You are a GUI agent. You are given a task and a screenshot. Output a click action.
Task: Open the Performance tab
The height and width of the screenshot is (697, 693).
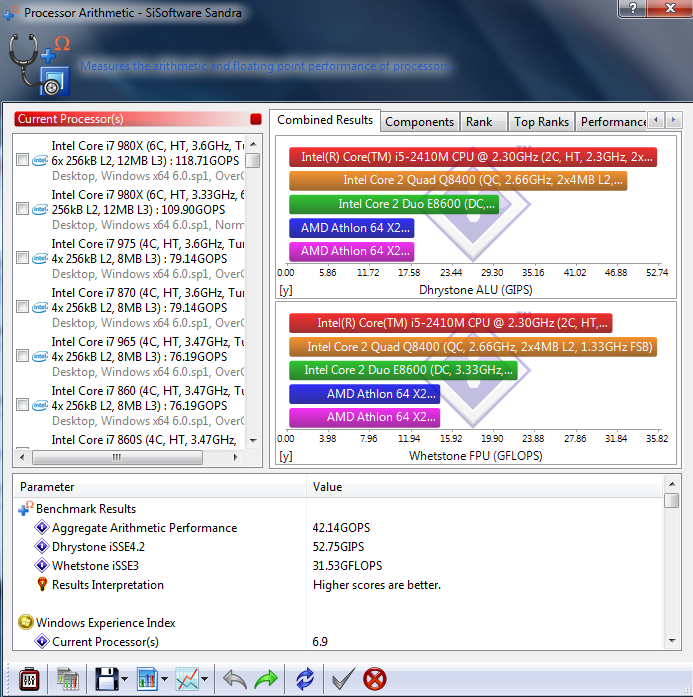611,122
